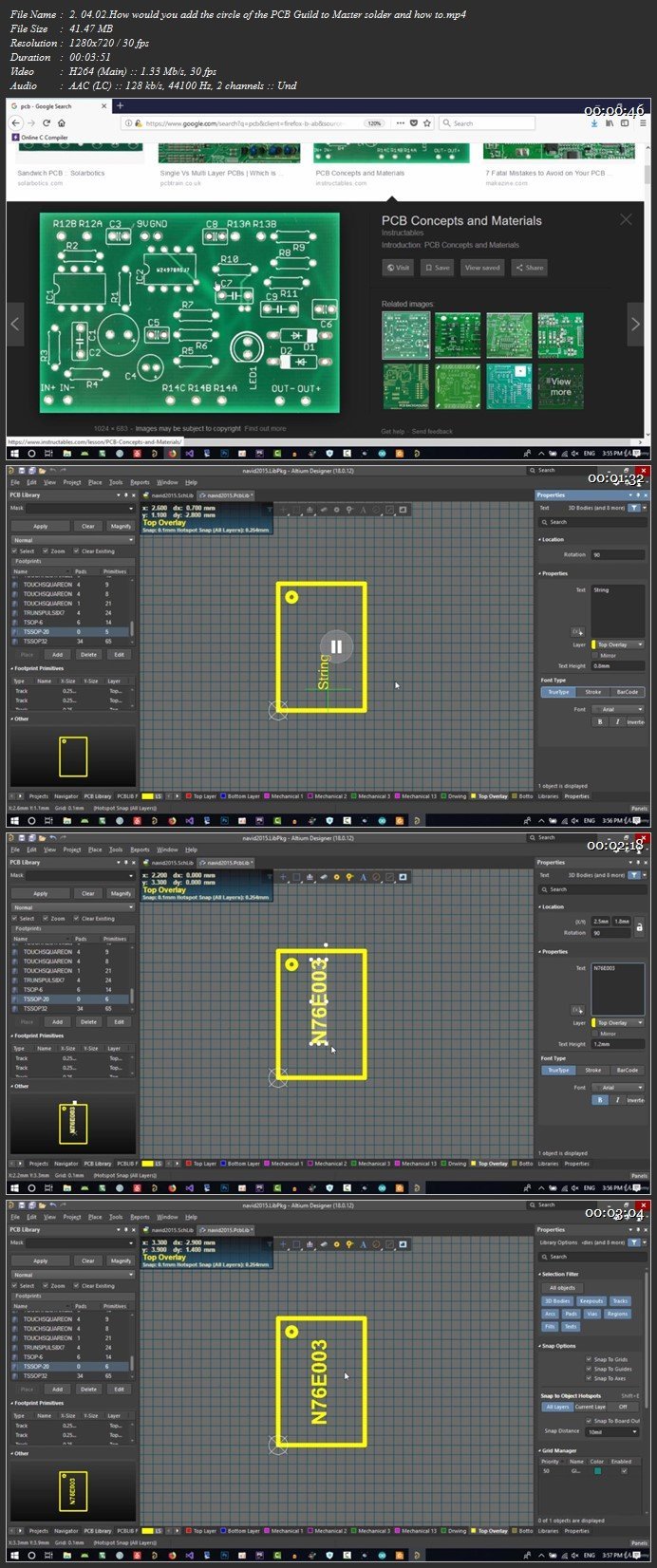This screenshot has height=1568, width=657.
Task: Open Normal mode dropdown in 00:02:18 frame
Action: tap(72, 907)
